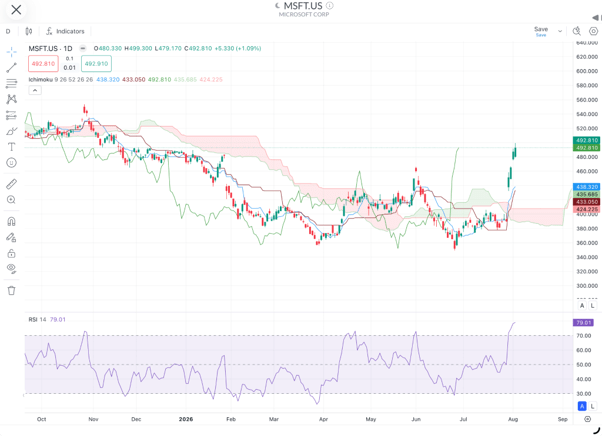Open candlestick chart style selector
Screen dimensions: 602x436
(29, 31)
